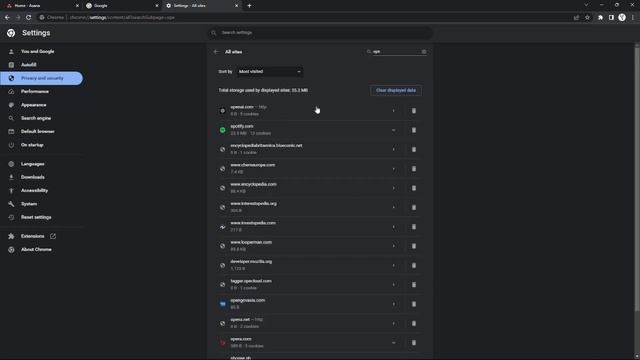This screenshot has height=360, width=640.
Task: Delete stored data for openai.com
Action: coord(413,111)
